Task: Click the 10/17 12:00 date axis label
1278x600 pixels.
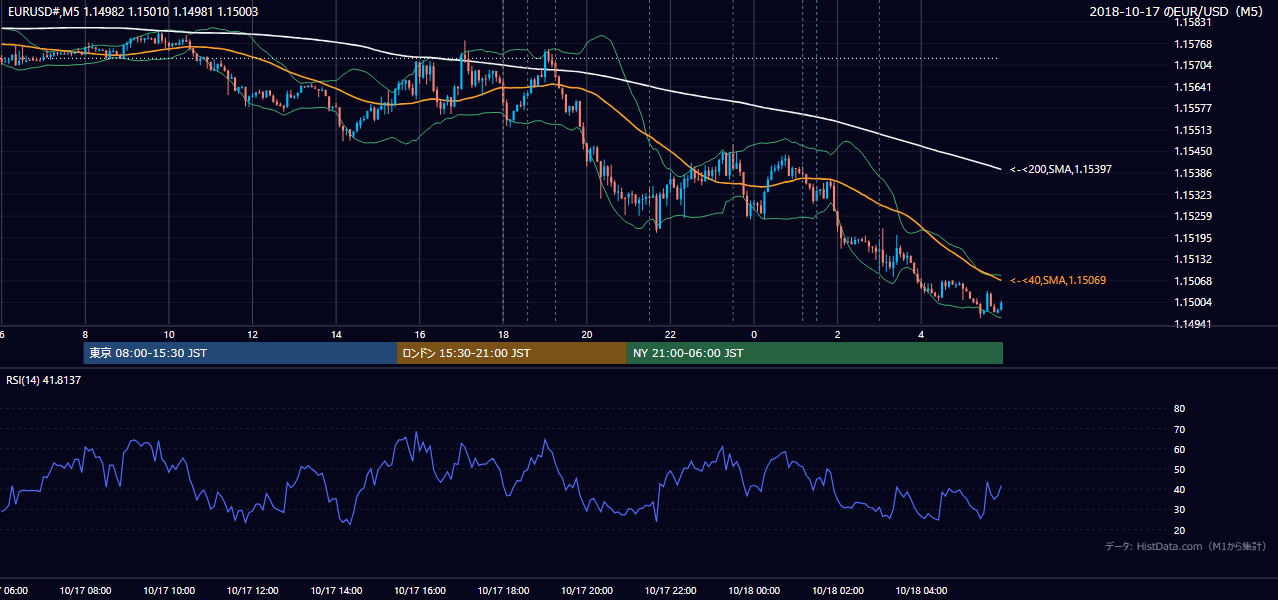Action: click(252, 590)
